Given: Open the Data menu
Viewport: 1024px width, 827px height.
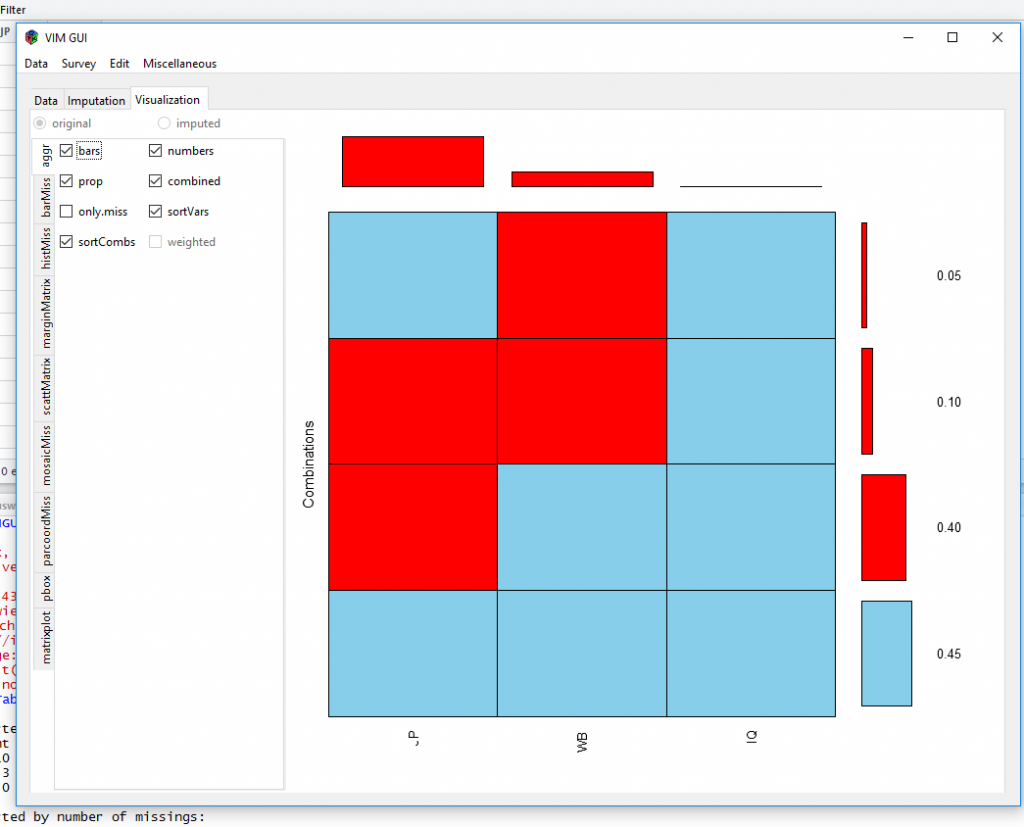Looking at the screenshot, I should tap(36, 63).
